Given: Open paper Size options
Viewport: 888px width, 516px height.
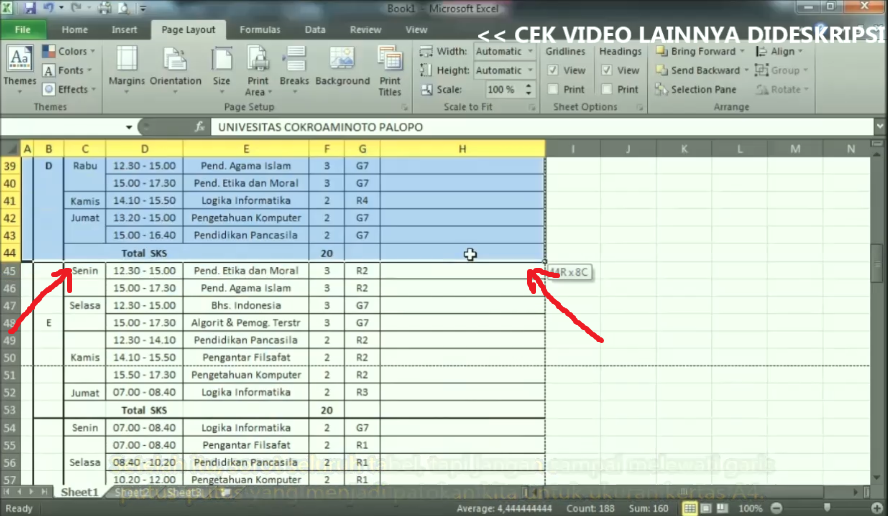Looking at the screenshot, I should 221,70.
